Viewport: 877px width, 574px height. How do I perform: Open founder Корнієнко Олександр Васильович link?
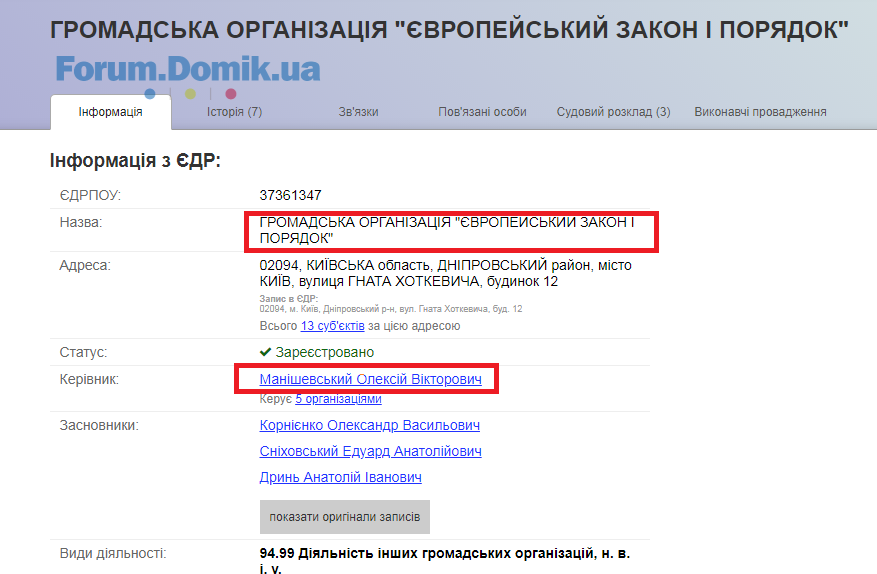point(369,426)
